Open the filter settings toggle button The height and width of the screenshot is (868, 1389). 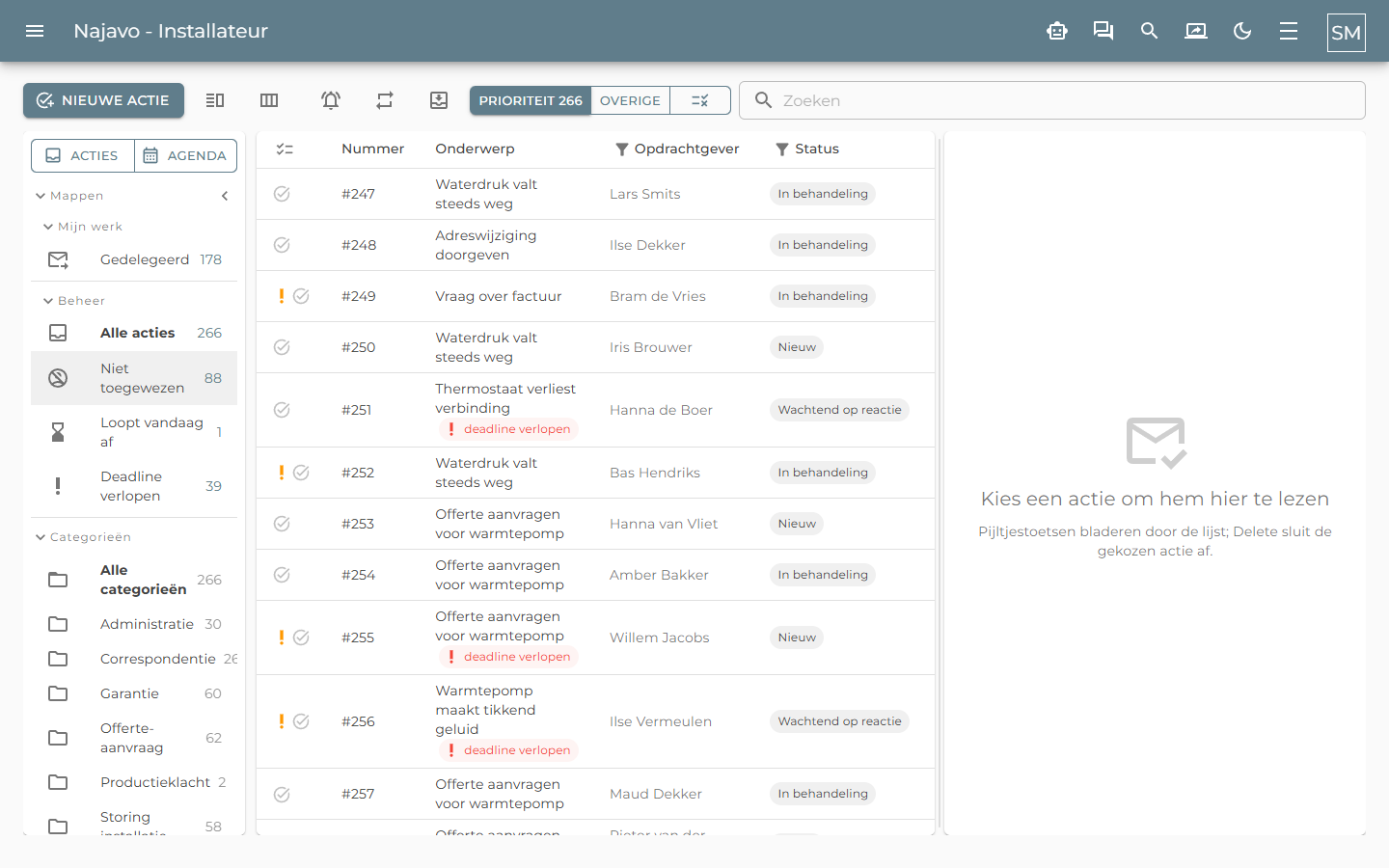tap(700, 100)
